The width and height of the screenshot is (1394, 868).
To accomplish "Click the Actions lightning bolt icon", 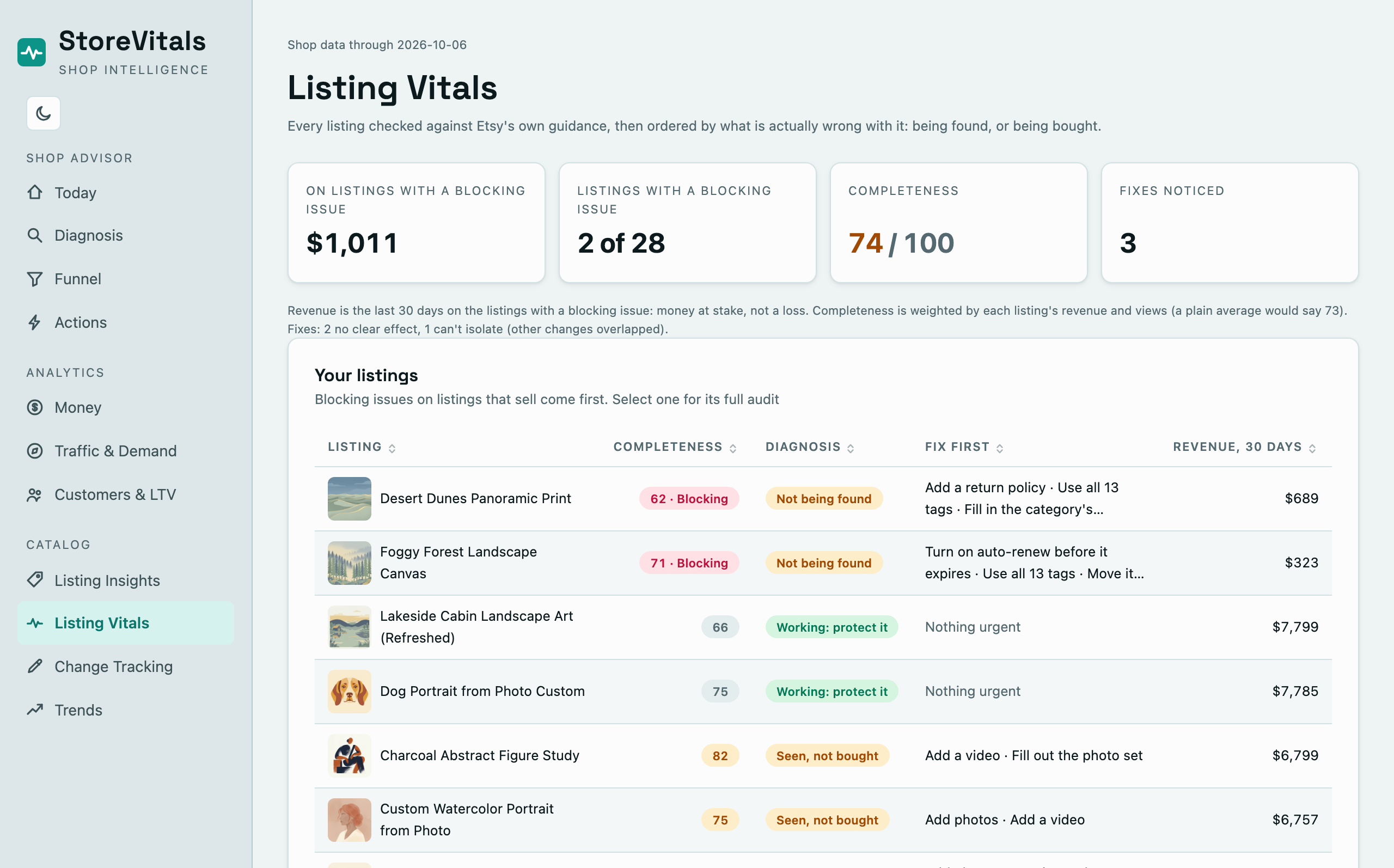I will click(x=35, y=322).
